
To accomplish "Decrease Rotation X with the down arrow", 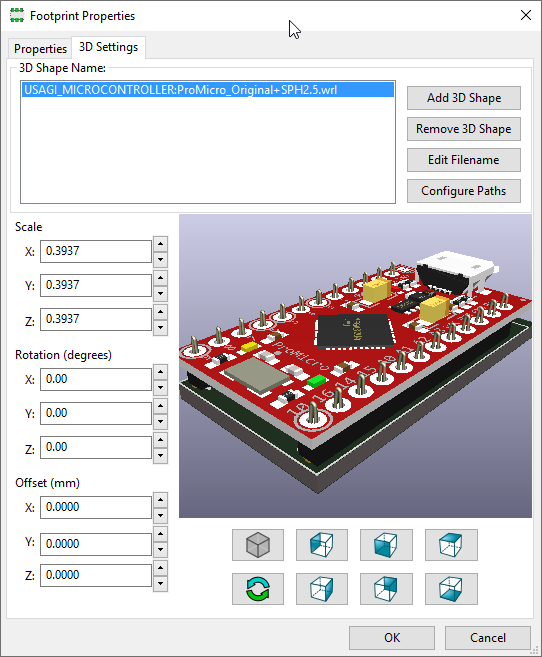I will coord(160,387).
